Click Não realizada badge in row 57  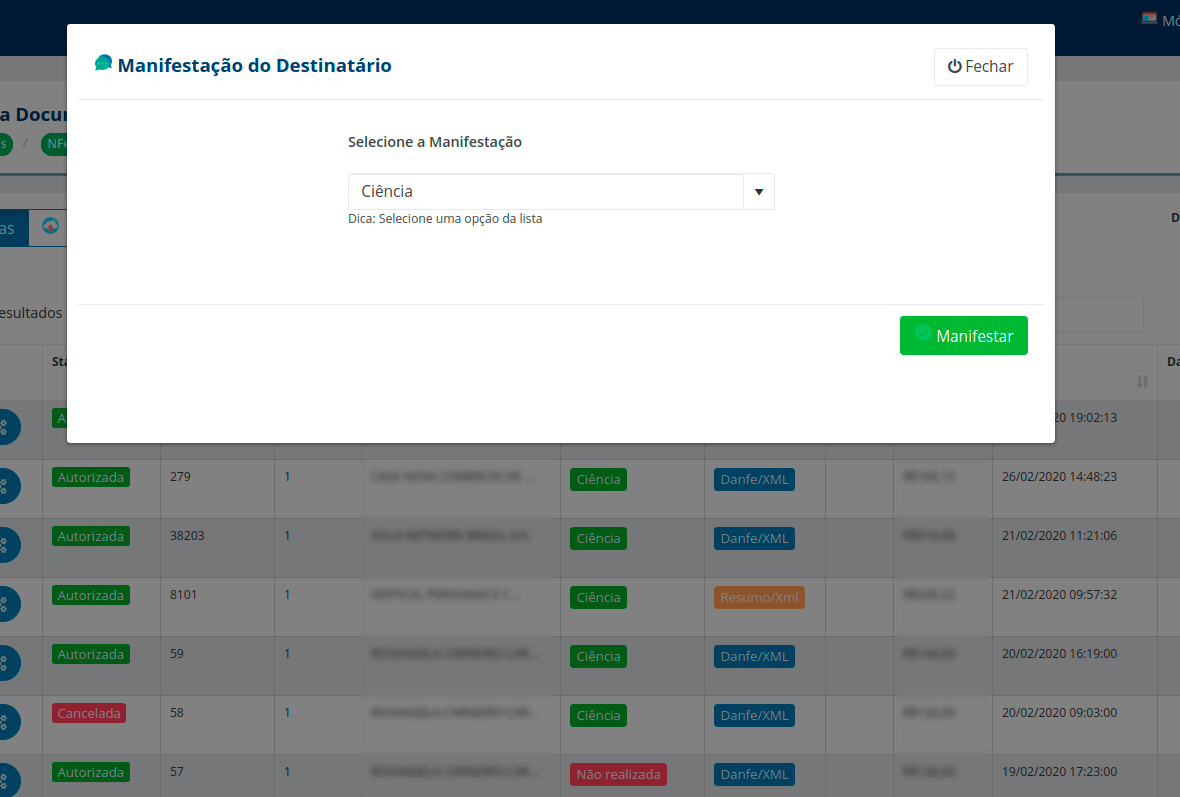pos(619,774)
